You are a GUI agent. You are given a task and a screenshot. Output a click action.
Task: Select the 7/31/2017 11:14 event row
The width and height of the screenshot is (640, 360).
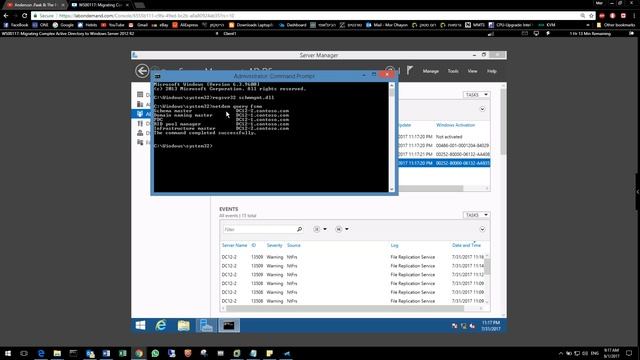pyautogui.click(x=353, y=266)
